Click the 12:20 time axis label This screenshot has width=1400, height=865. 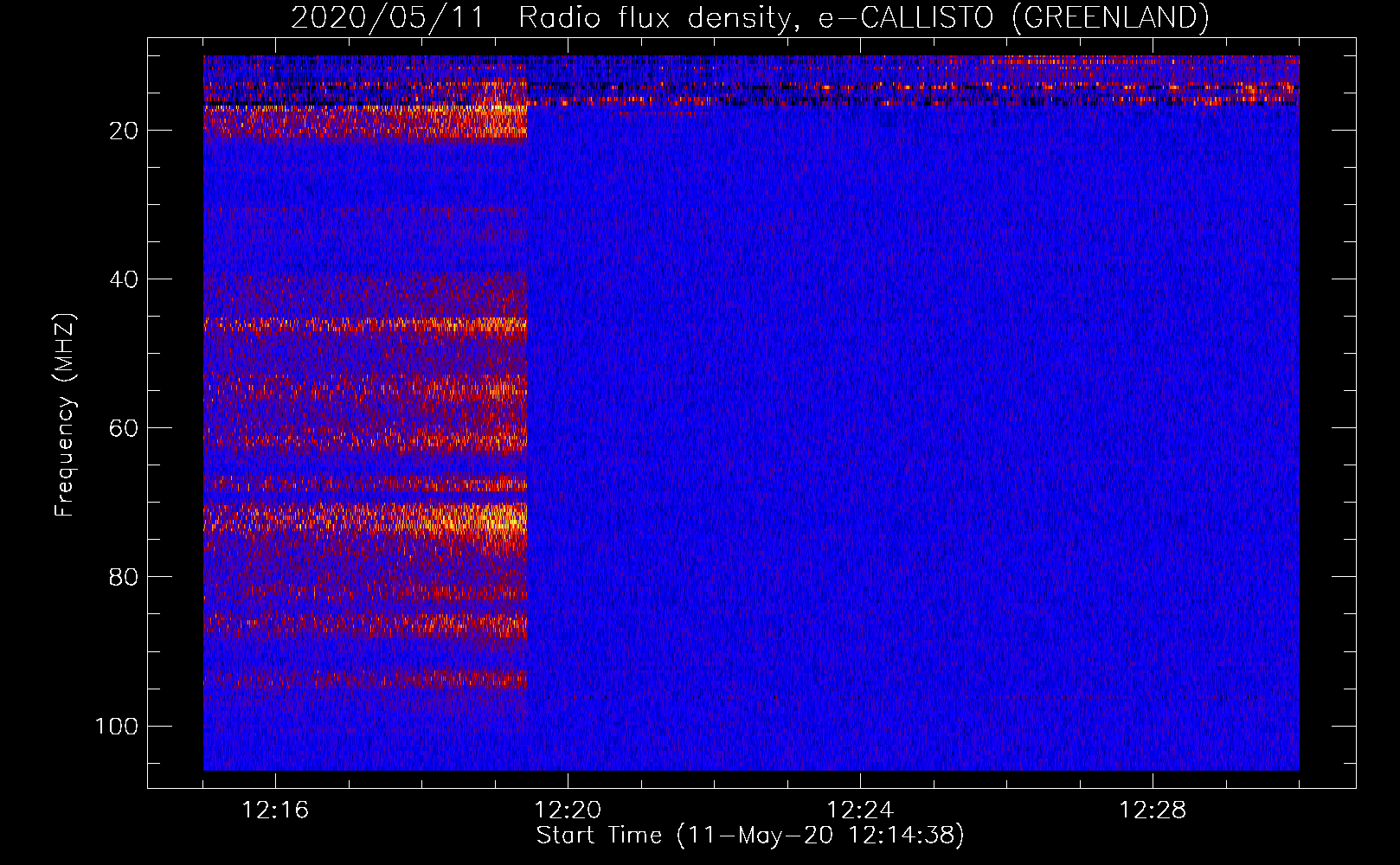[x=568, y=811]
